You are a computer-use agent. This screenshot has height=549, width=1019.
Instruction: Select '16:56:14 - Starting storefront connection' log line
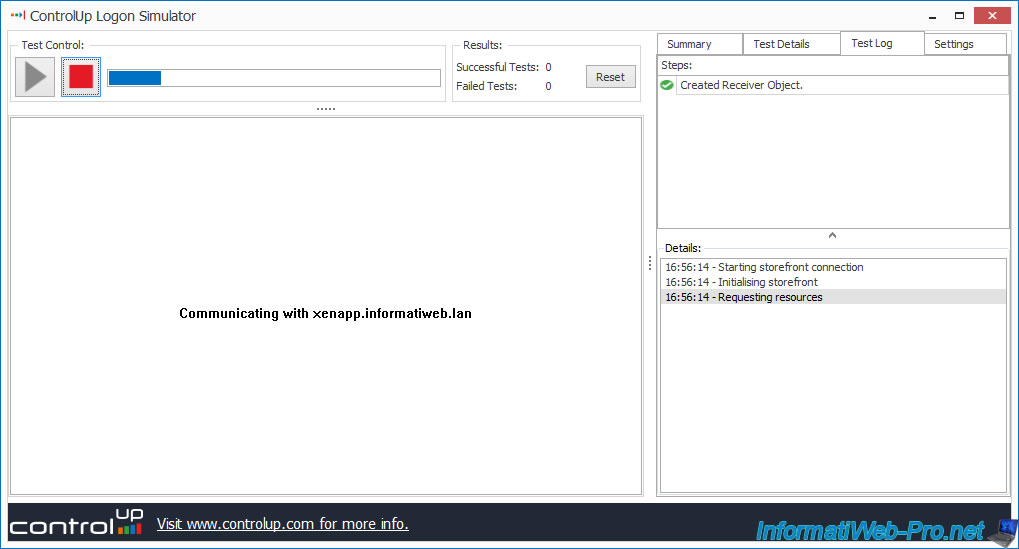[x=833, y=267]
